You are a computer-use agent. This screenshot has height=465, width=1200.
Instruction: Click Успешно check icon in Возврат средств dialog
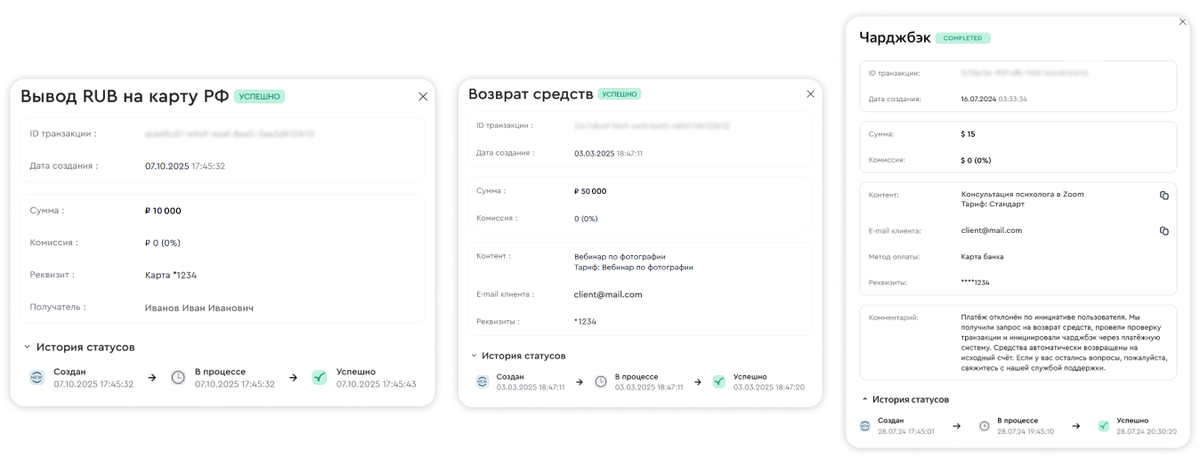pyautogui.click(x=718, y=382)
